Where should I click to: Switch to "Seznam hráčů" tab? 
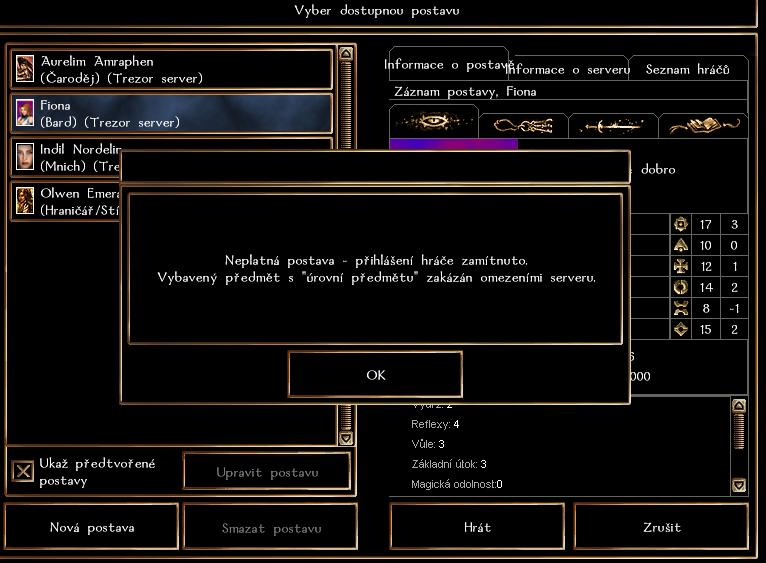tap(687, 69)
